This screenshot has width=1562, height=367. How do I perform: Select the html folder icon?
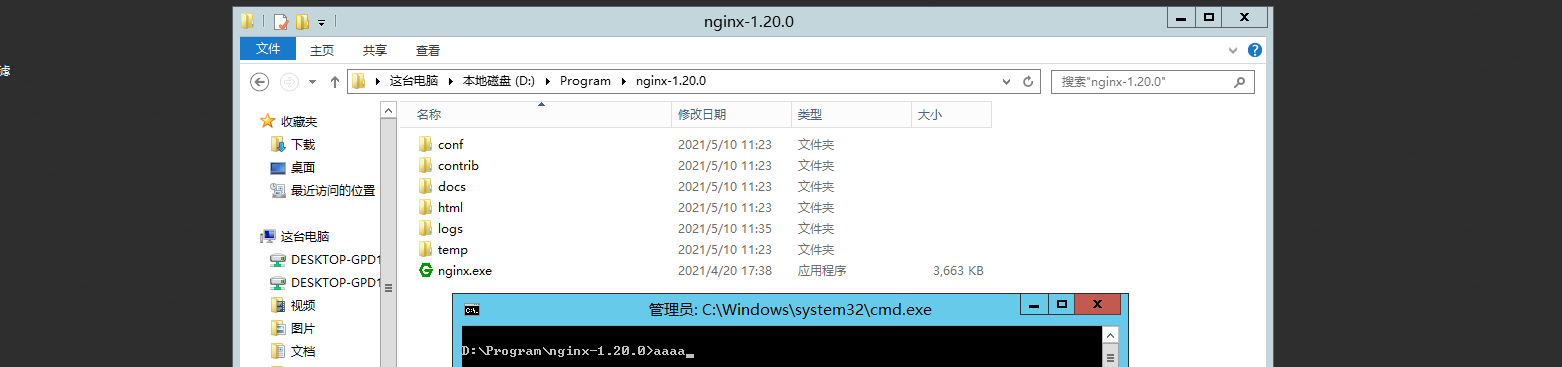425,207
